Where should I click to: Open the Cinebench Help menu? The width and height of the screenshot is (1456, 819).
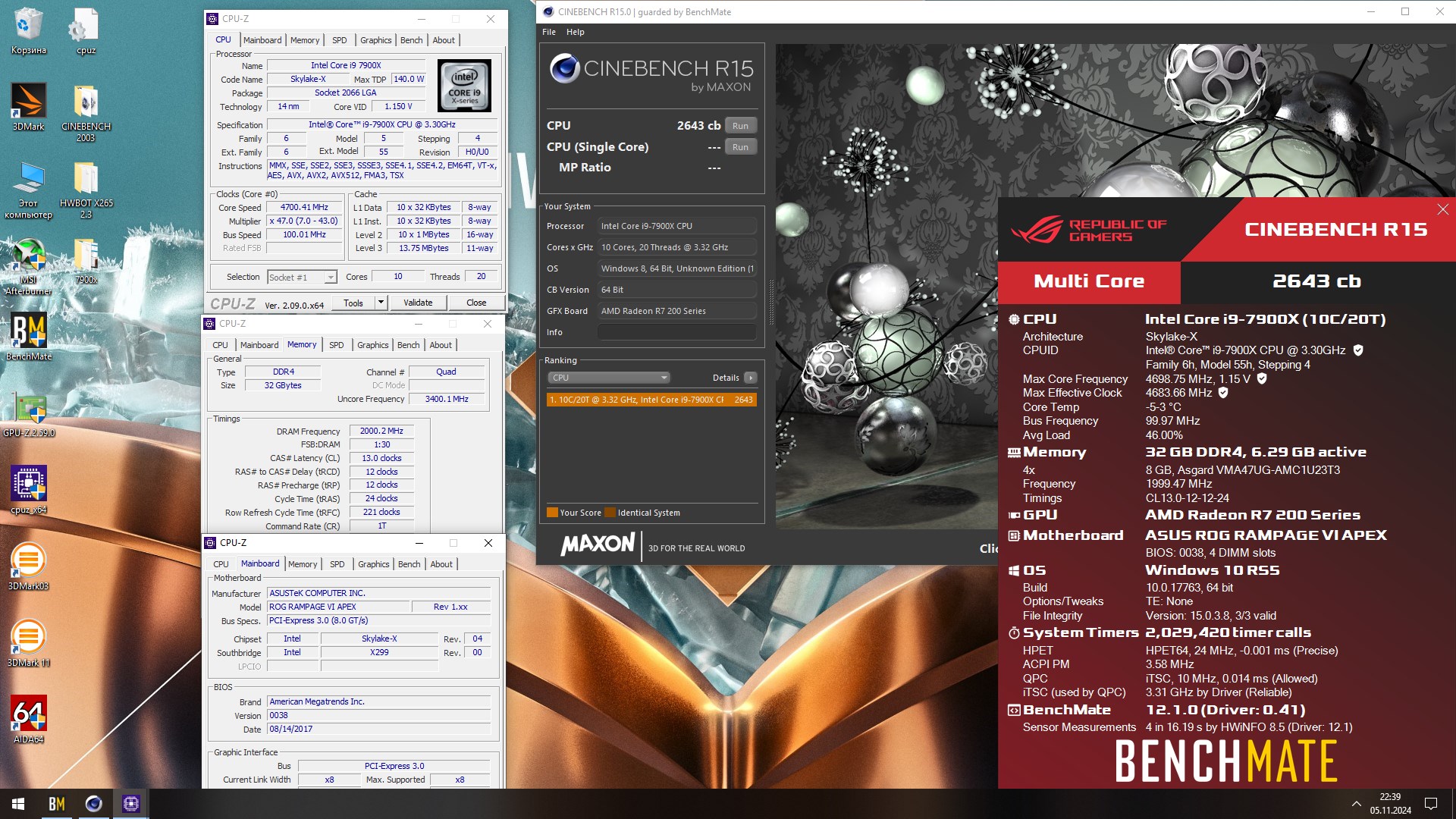click(576, 32)
